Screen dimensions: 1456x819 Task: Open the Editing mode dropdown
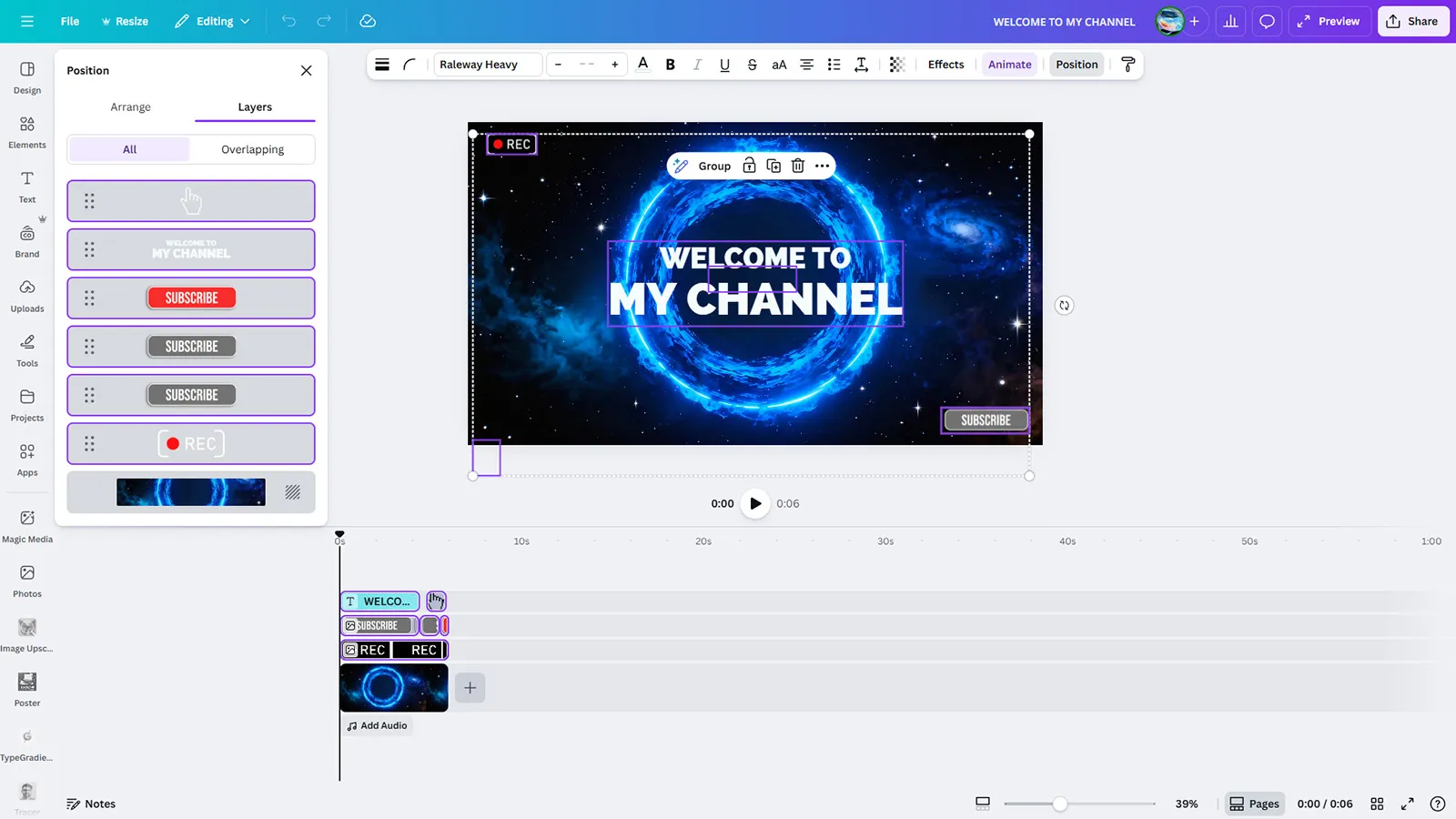(x=213, y=21)
